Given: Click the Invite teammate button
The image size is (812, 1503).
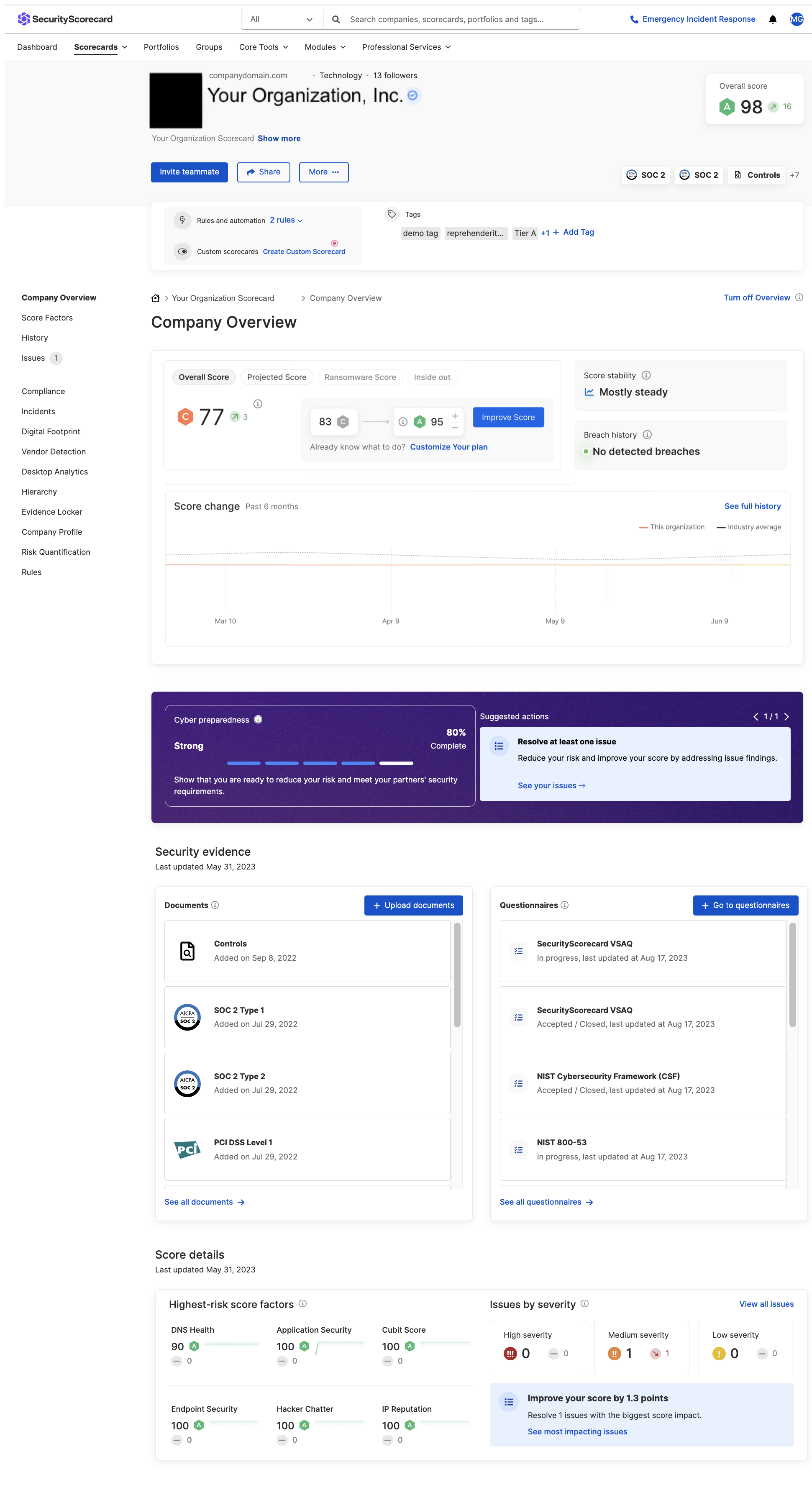Looking at the screenshot, I should point(189,172).
